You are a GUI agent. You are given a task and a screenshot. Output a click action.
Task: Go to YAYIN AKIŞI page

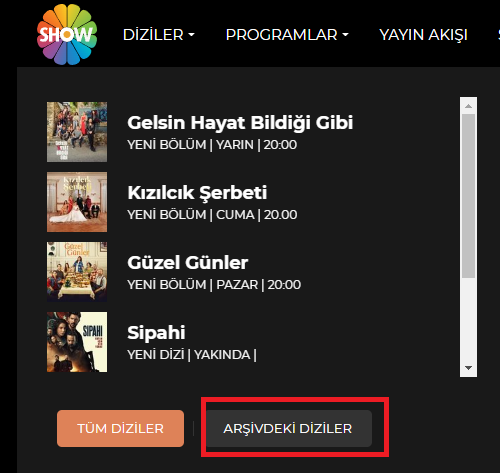(423, 35)
